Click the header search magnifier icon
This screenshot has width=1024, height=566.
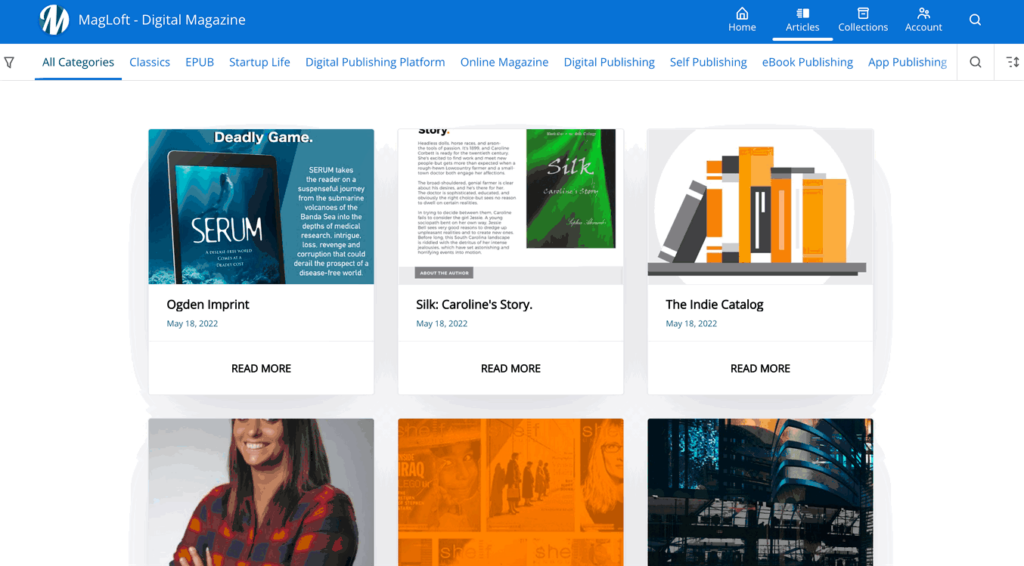[975, 20]
